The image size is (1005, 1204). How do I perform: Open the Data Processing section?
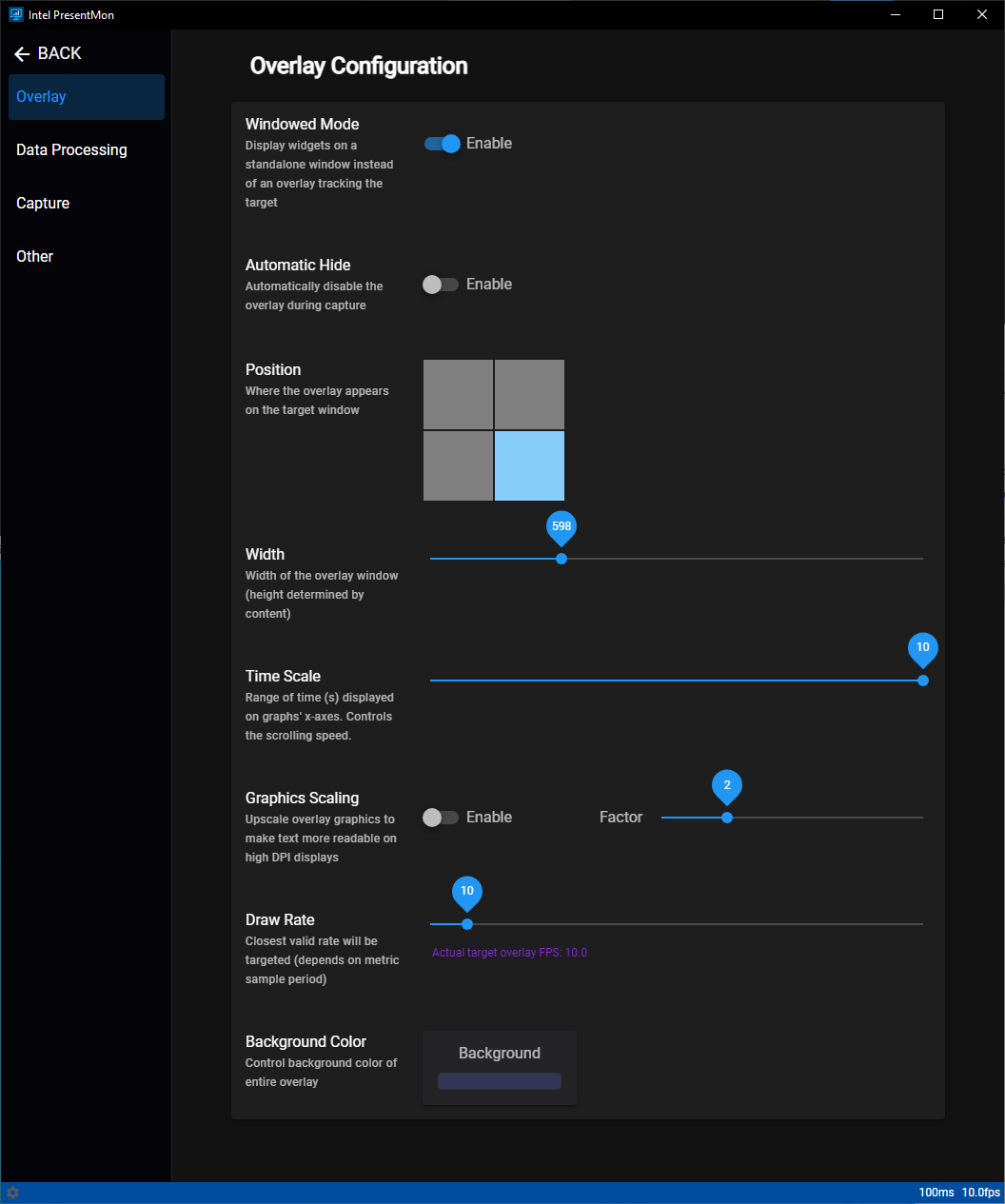tap(87, 150)
